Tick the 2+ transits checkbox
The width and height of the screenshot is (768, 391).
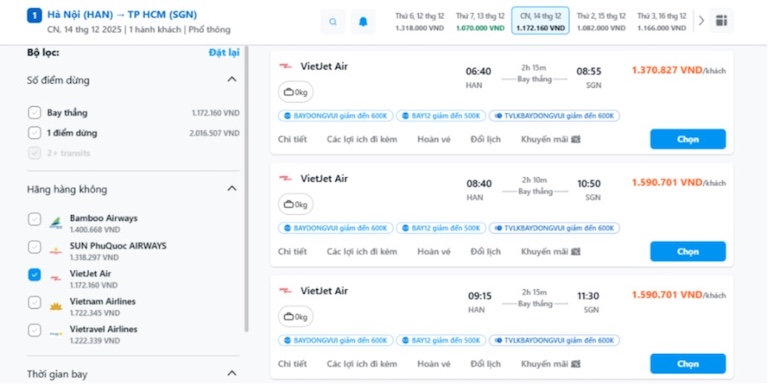[34, 153]
